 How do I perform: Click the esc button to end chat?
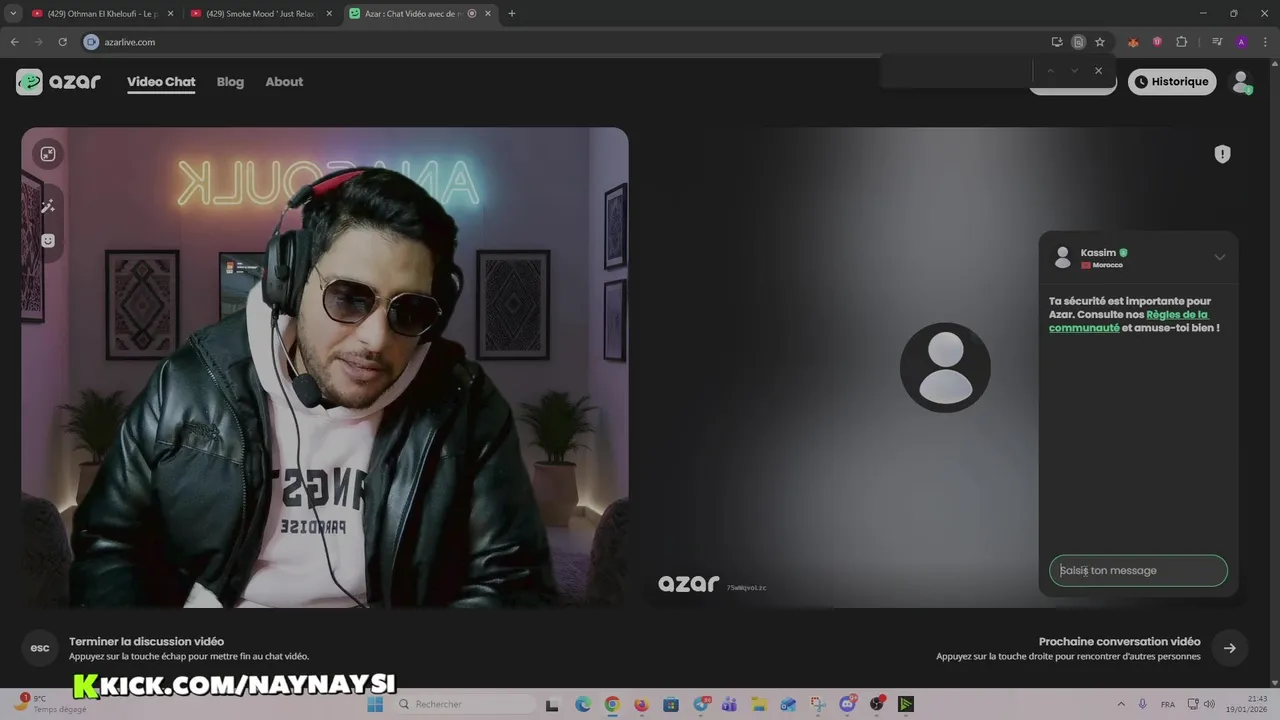pyautogui.click(x=40, y=648)
